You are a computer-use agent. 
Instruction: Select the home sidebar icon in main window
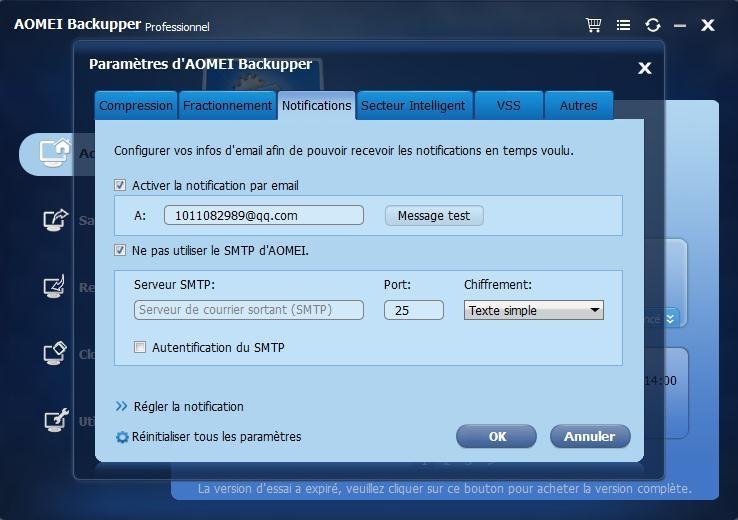point(55,153)
